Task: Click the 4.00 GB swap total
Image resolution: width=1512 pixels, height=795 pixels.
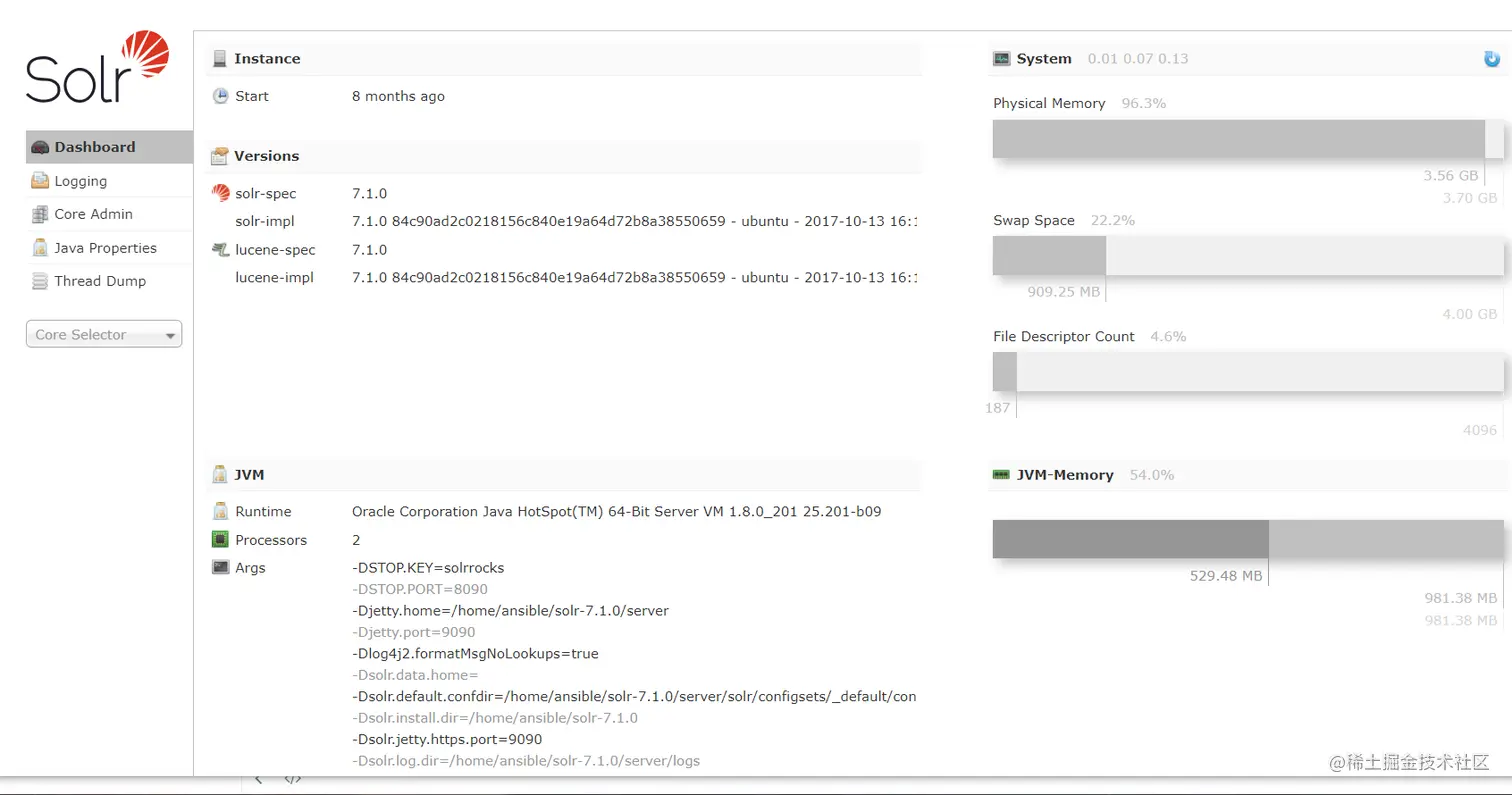Action: tap(1470, 314)
